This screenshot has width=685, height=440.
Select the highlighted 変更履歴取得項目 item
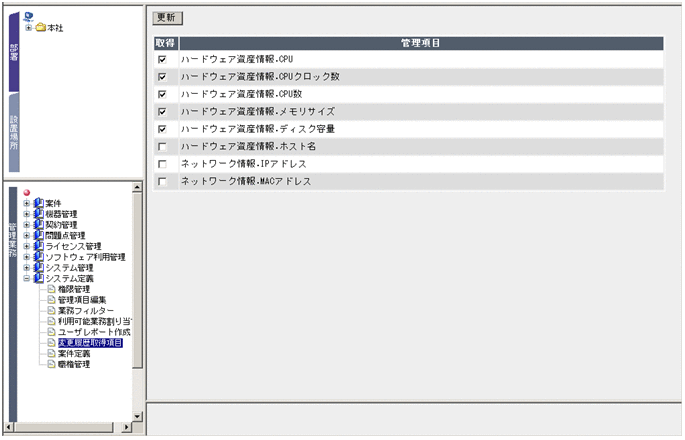point(90,343)
